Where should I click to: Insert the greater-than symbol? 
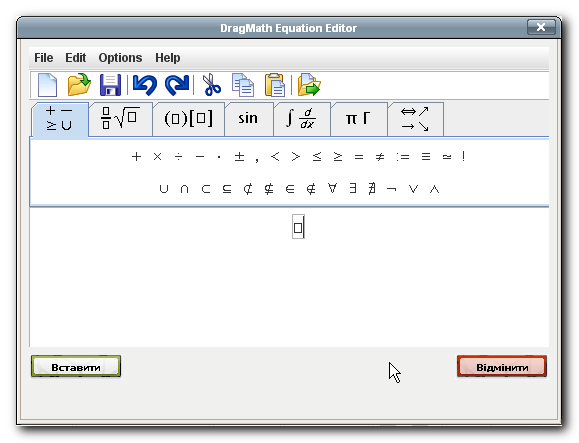(x=295, y=157)
